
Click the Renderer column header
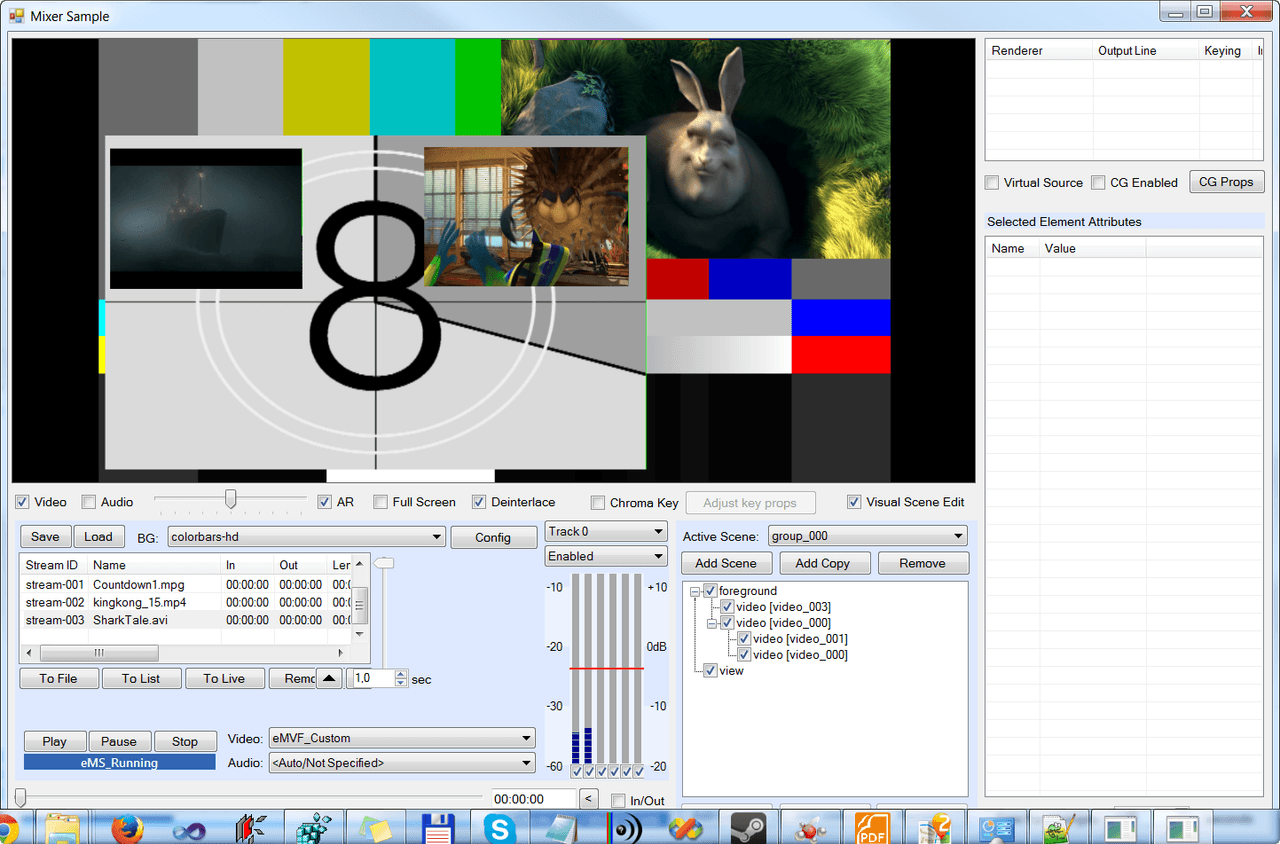pos(1039,51)
